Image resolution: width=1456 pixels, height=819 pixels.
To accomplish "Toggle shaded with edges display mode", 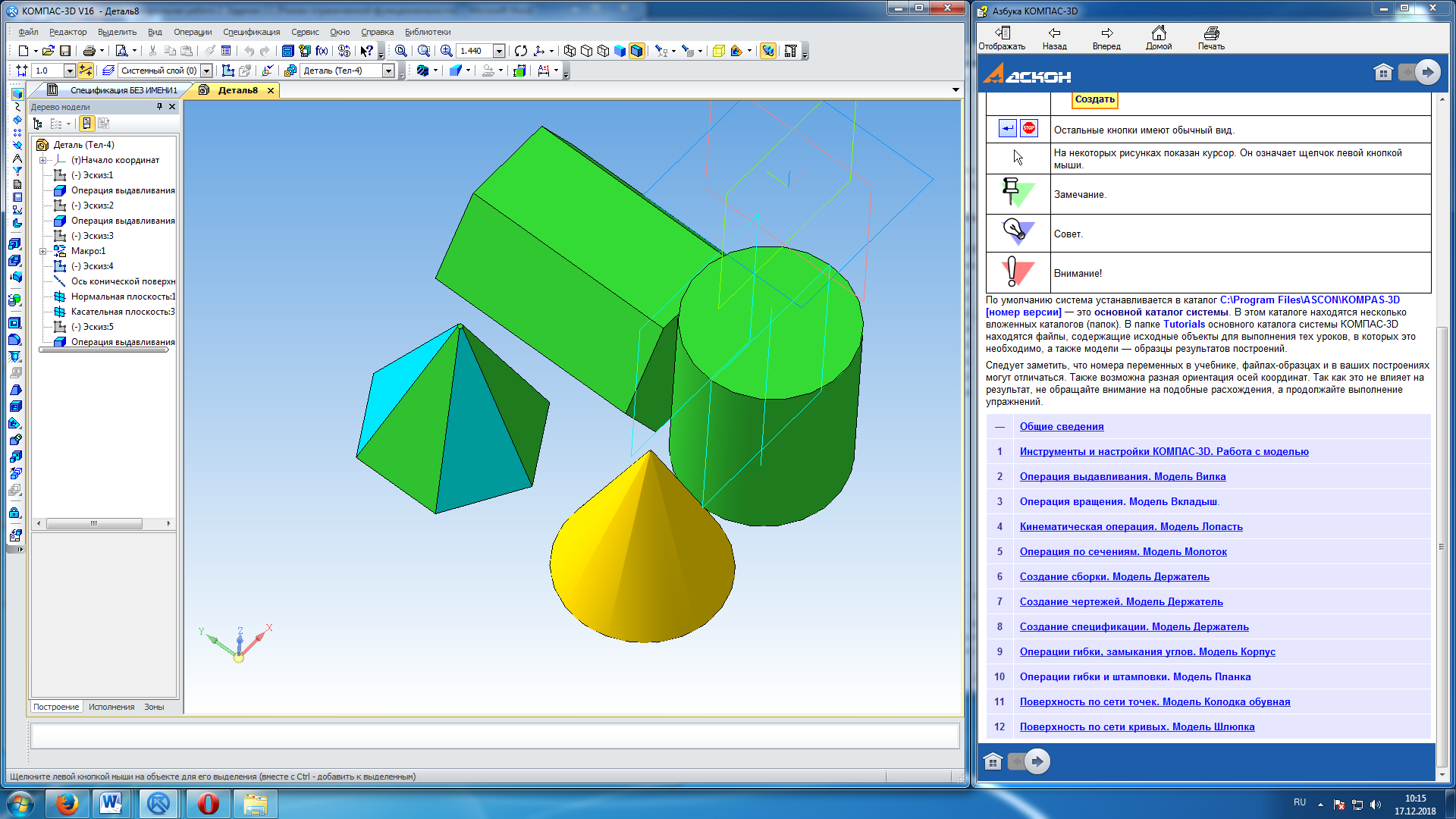I will click(x=637, y=51).
